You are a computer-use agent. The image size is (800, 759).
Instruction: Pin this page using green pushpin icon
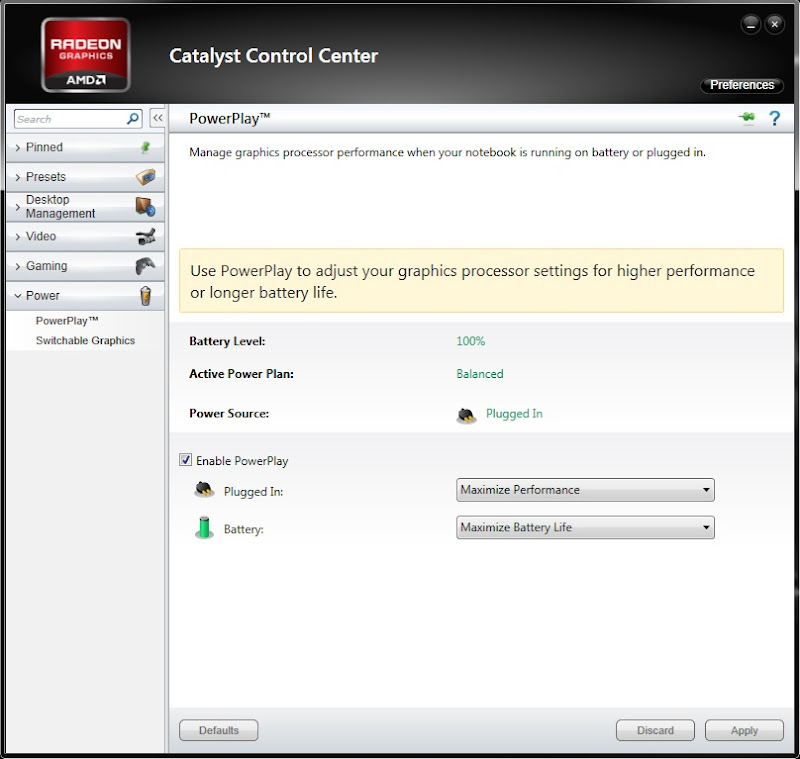point(747,118)
